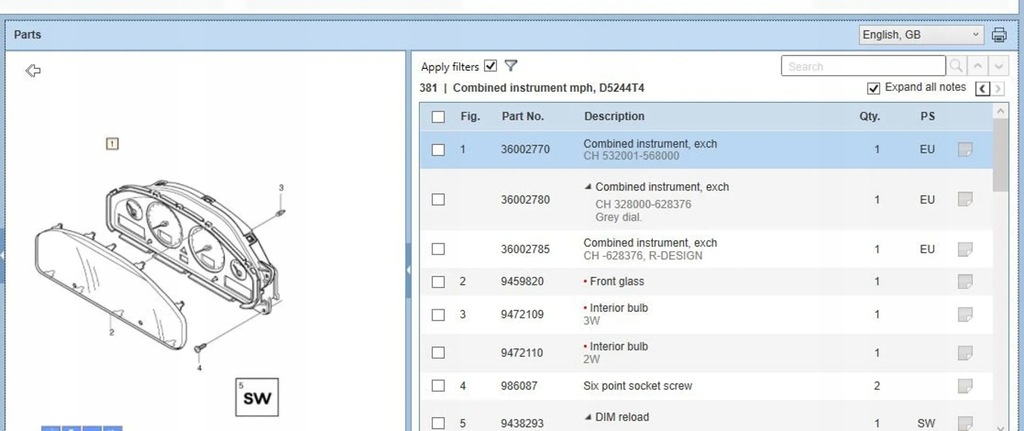The width and height of the screenshot is (1024, 431).
Task: Click the 3W Interior bulb description
Action: (x=615, y=314)
